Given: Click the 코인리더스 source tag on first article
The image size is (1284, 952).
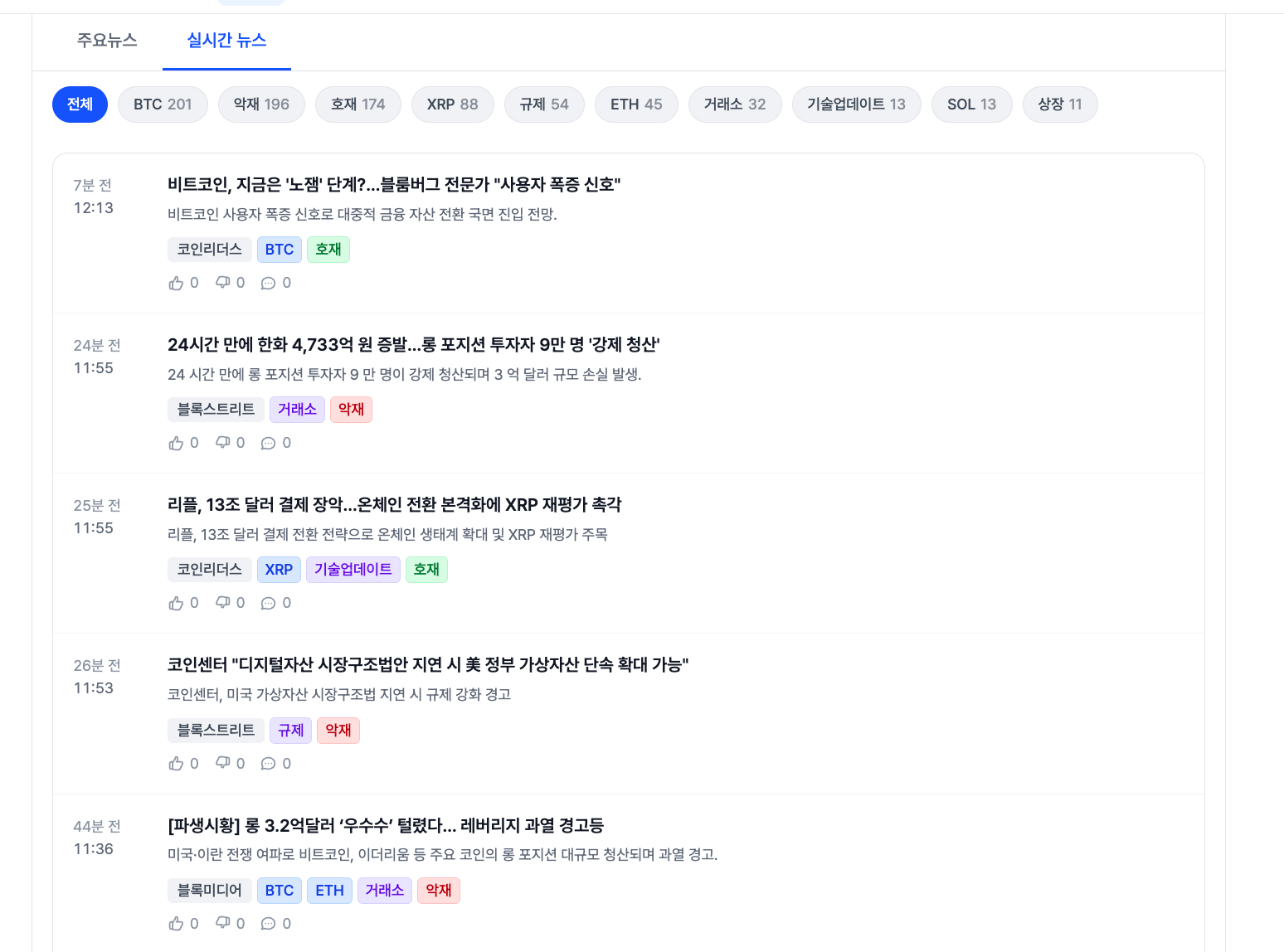Looking at the screenshot, I should pos(209,250).
